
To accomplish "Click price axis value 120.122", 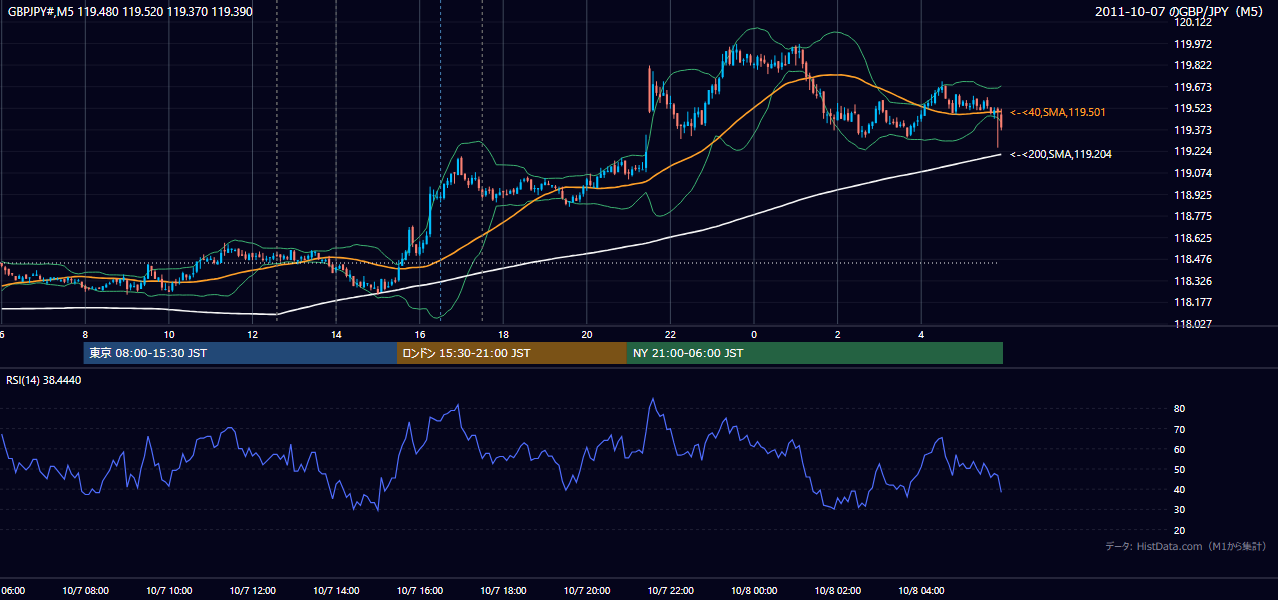I will tap(1193, 22).
